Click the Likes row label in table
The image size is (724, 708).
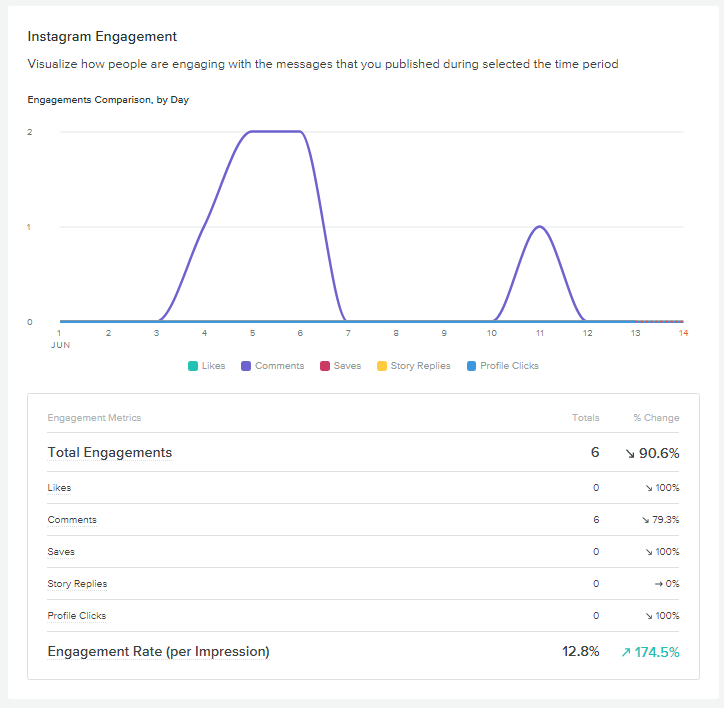coord(59,488)
